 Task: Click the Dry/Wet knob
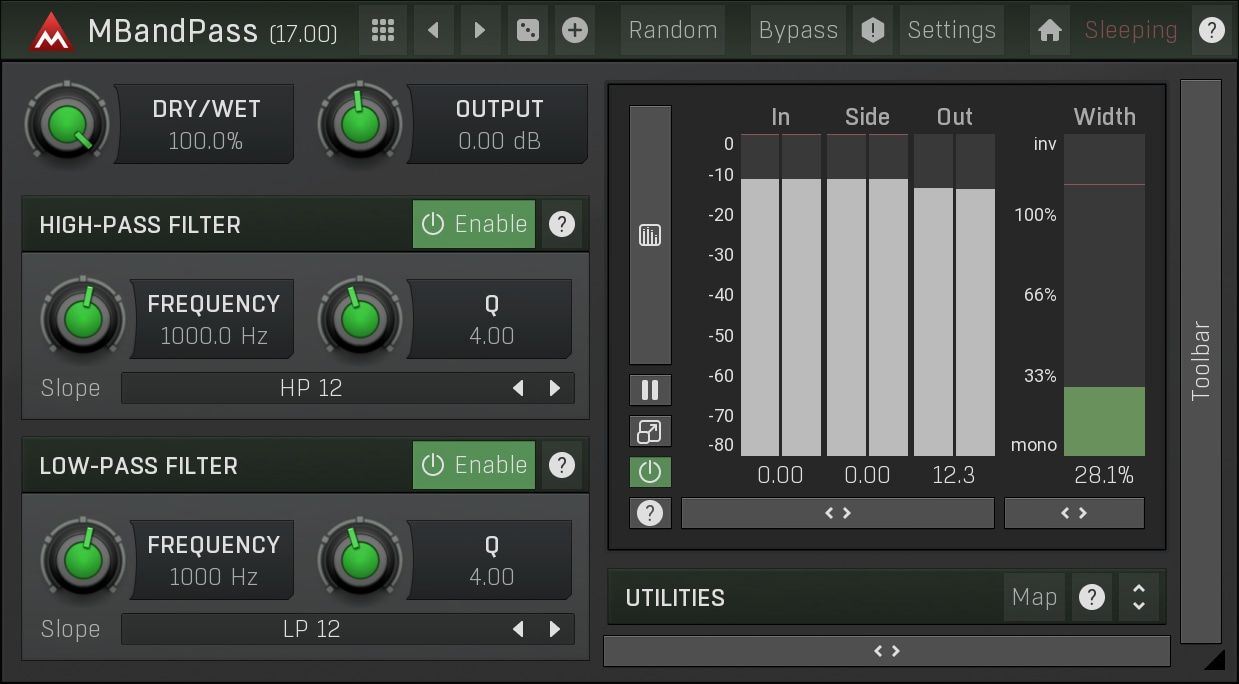click(67, 124)
